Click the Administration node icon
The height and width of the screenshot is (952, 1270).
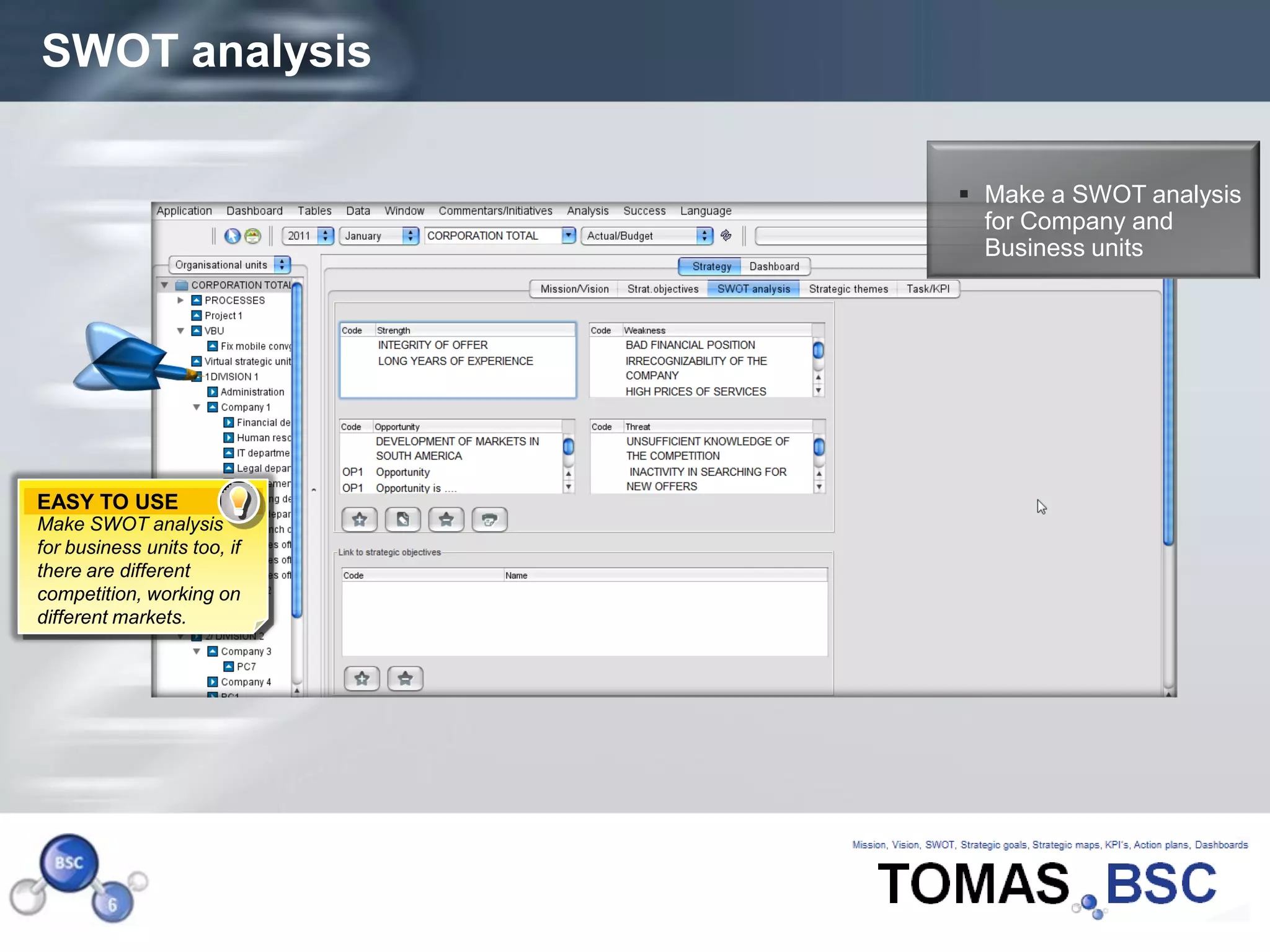pyautogui.click(x=213, y=392)
